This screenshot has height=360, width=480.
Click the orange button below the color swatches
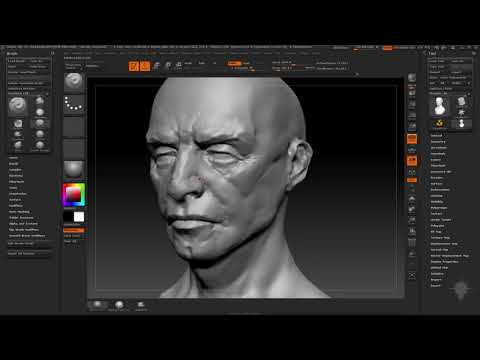point(74,230)
